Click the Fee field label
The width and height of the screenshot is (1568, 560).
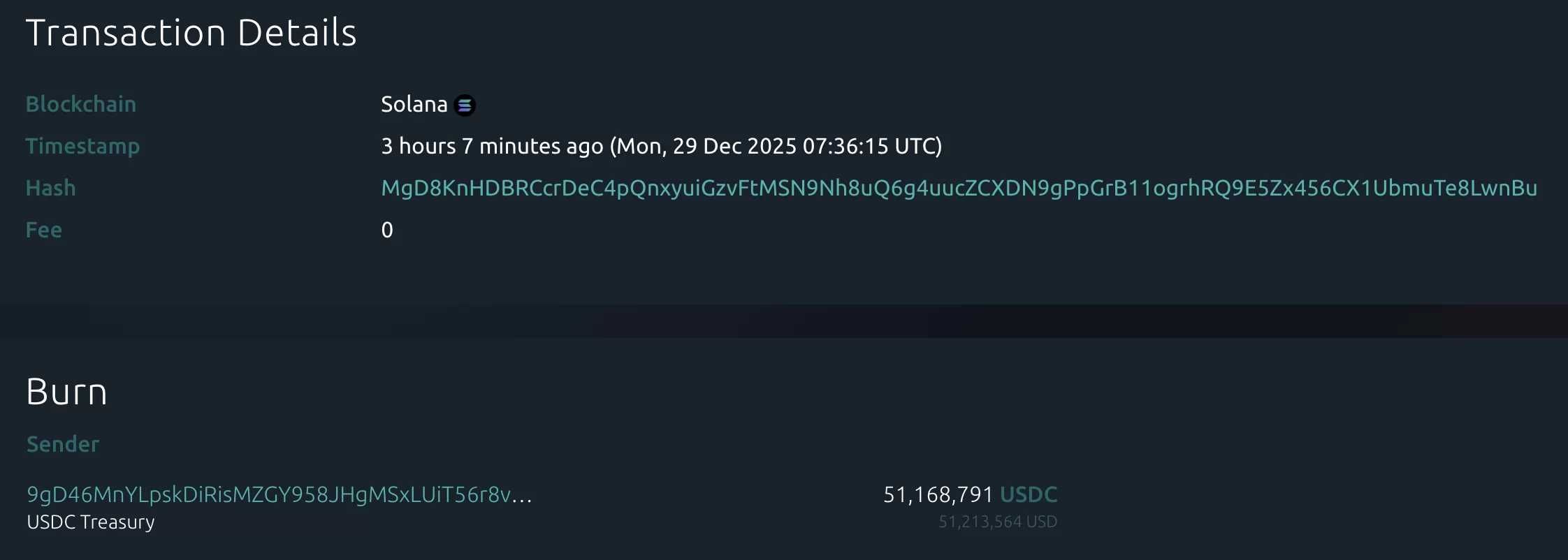point(43,230)
